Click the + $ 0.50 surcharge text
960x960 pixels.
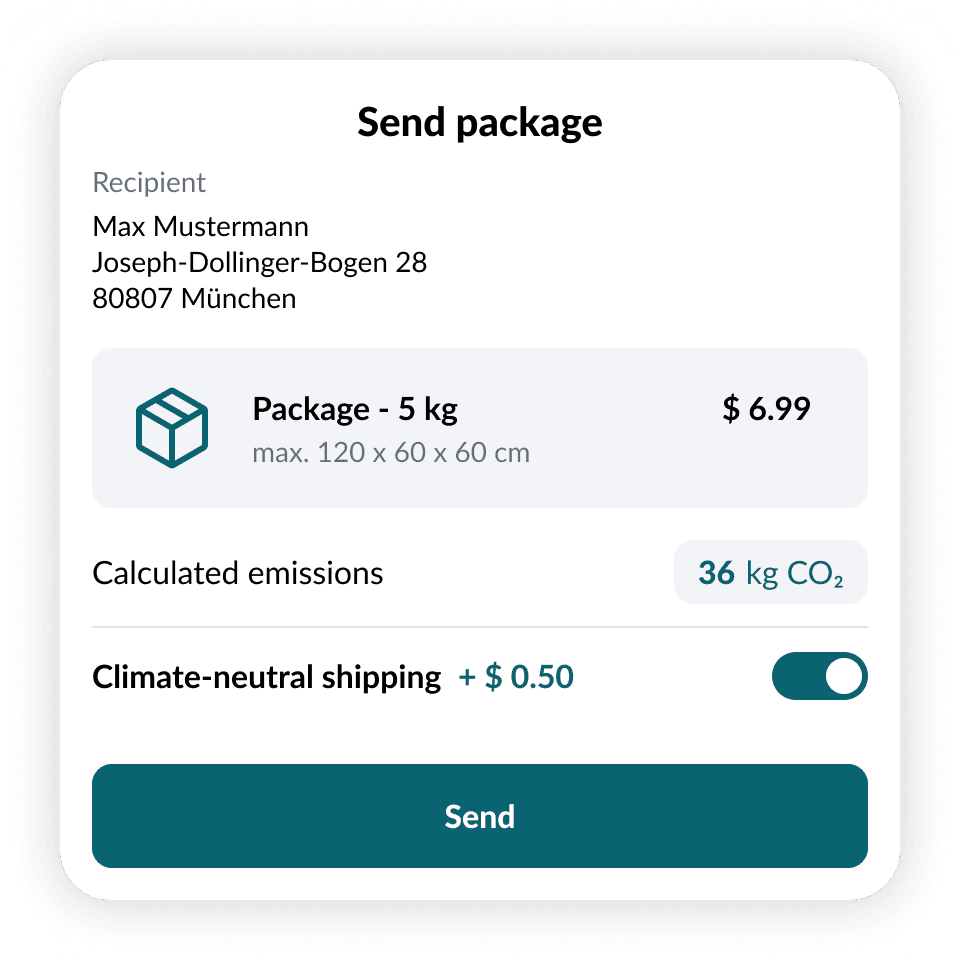(516, 676)
